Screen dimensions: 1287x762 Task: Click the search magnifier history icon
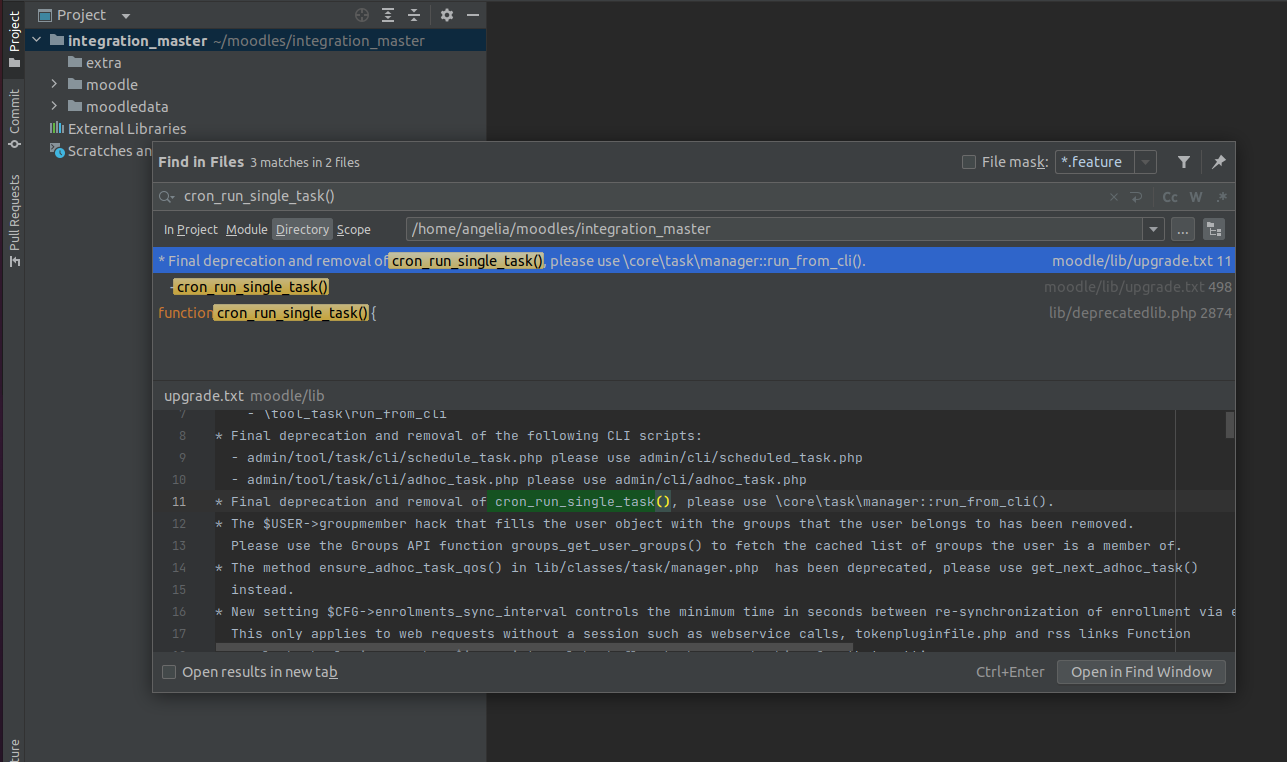168,197
